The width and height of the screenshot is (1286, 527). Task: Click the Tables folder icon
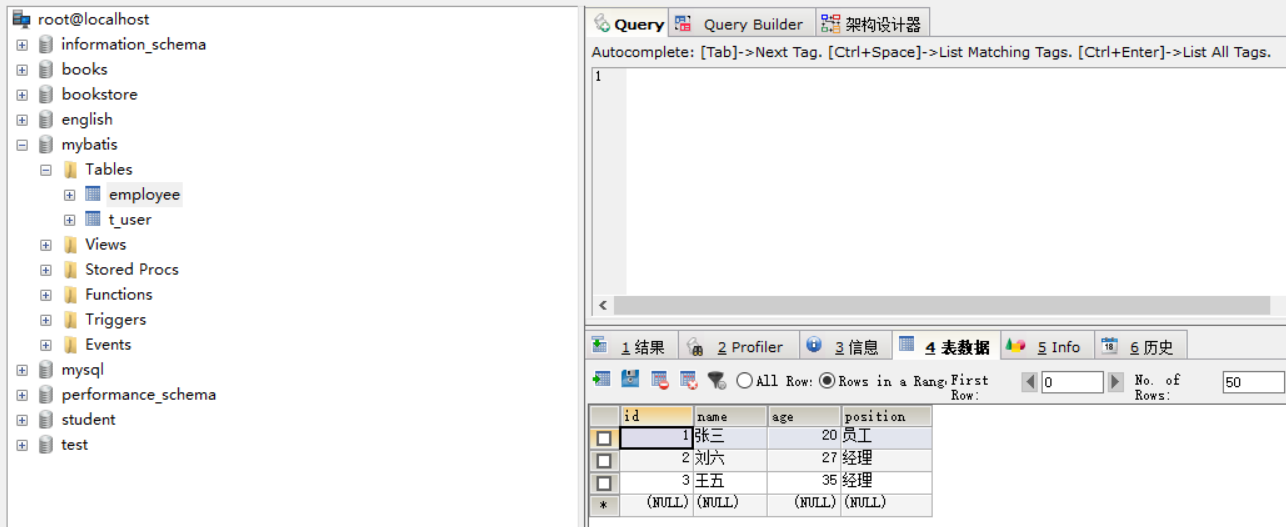(x=70, y=169)
